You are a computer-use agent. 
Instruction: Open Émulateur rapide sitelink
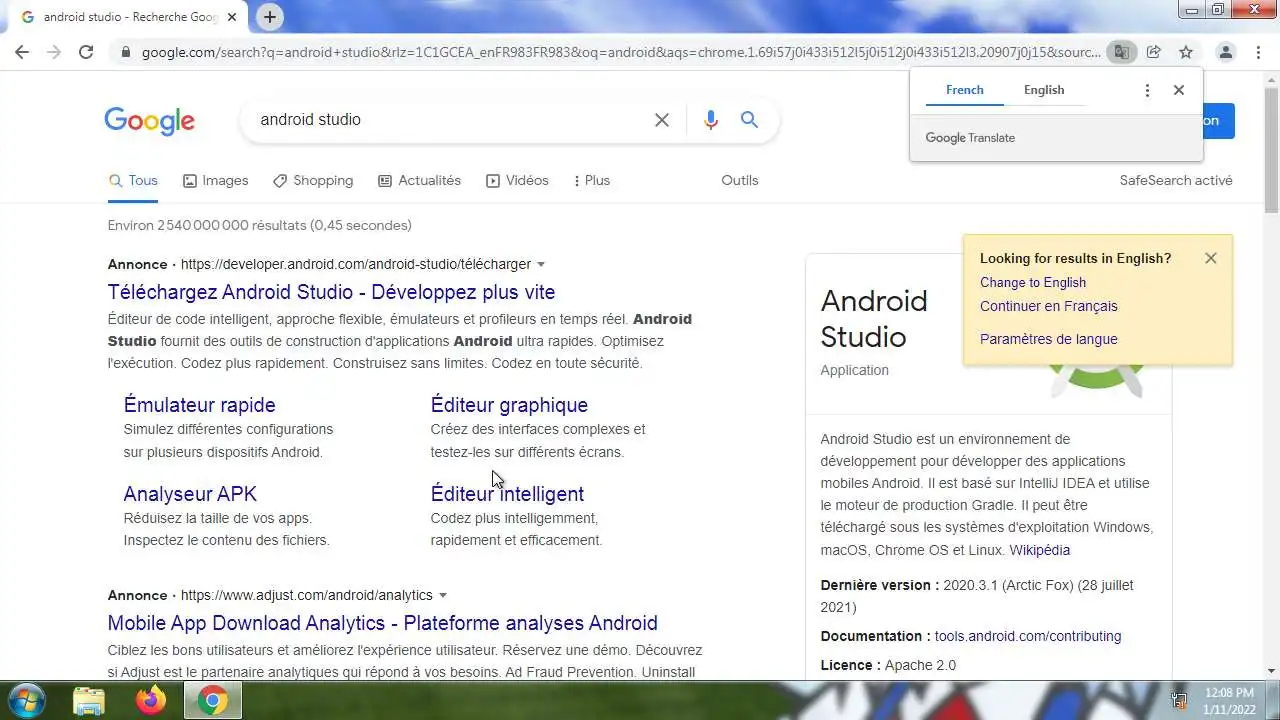click(x=199, y=405)
